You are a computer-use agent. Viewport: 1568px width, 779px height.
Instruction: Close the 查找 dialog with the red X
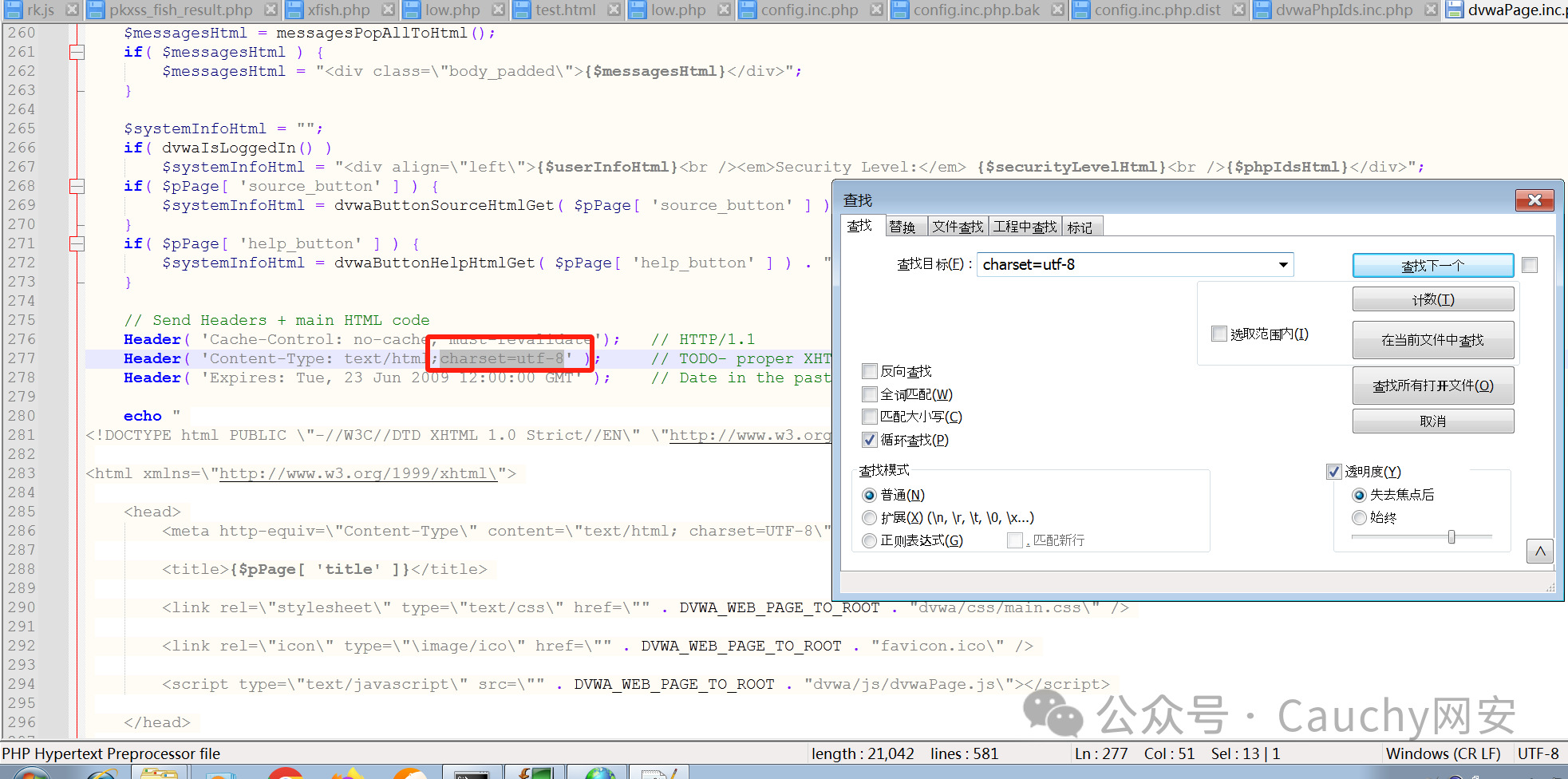[x=1534, y=200]
